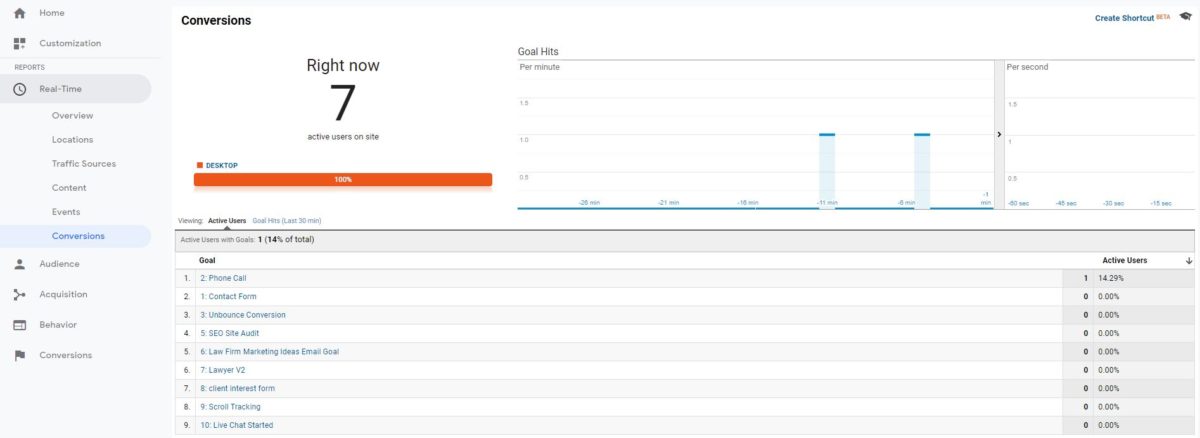1200x438 pixels.
Task: Open the 8: client interest form goal
Action: (237, 388)
